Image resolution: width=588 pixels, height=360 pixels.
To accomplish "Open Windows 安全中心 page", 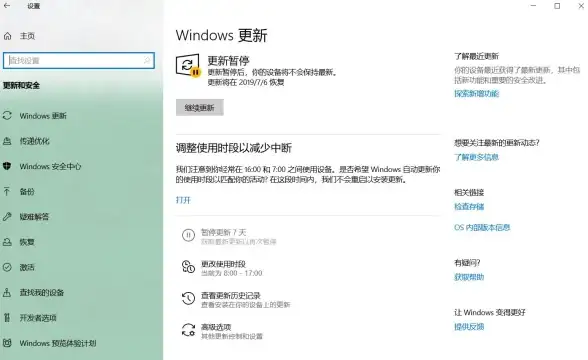I will 50,166.
